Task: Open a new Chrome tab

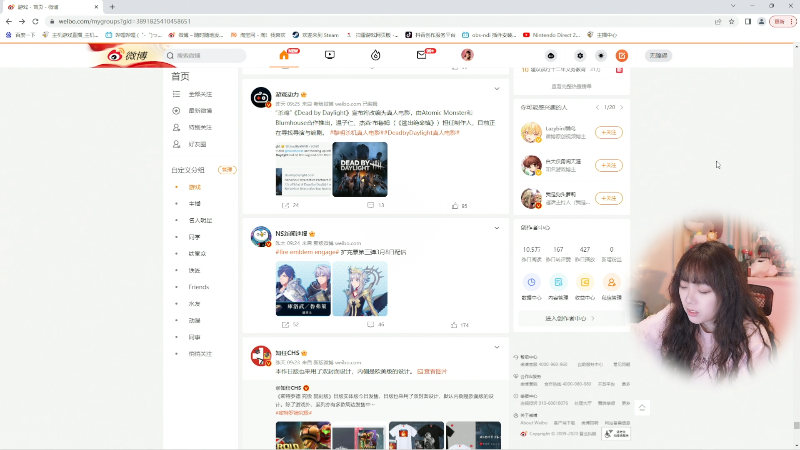Action: pyautogui.click(x=112, y=7)
